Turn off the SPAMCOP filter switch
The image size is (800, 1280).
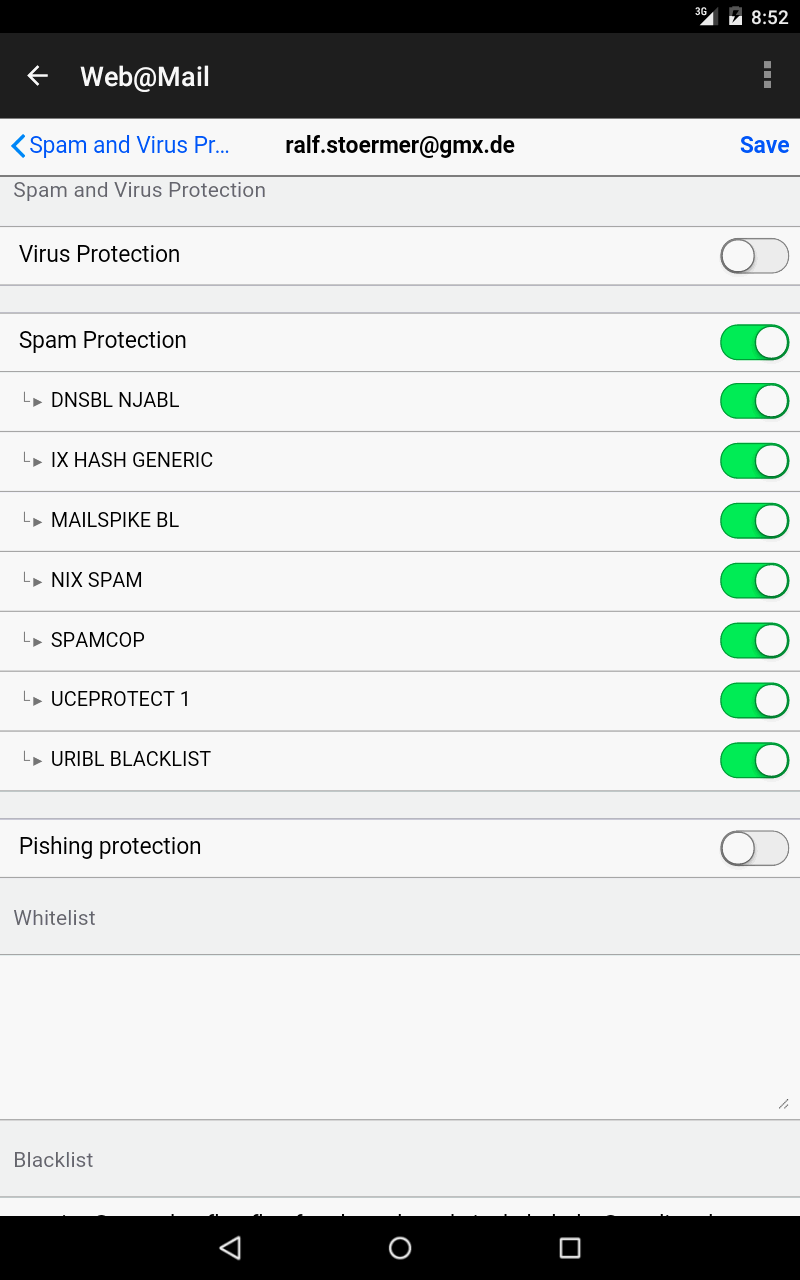coord(754,641)
